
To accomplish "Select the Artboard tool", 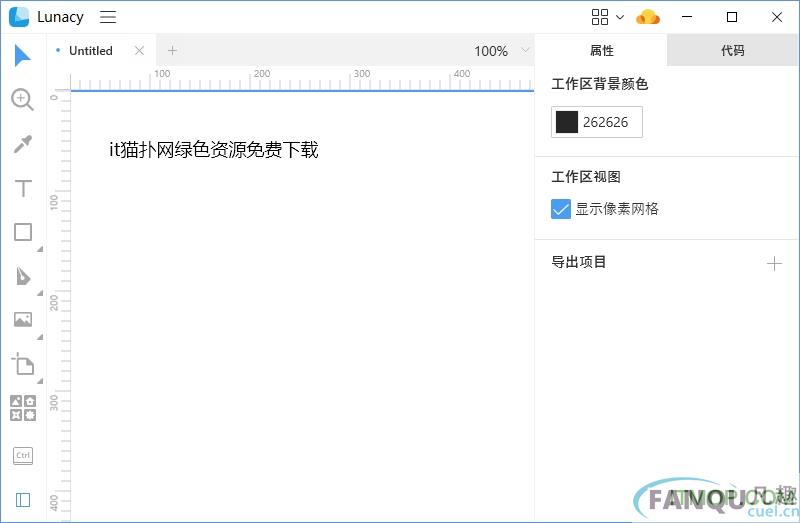I will pos(22,365).
